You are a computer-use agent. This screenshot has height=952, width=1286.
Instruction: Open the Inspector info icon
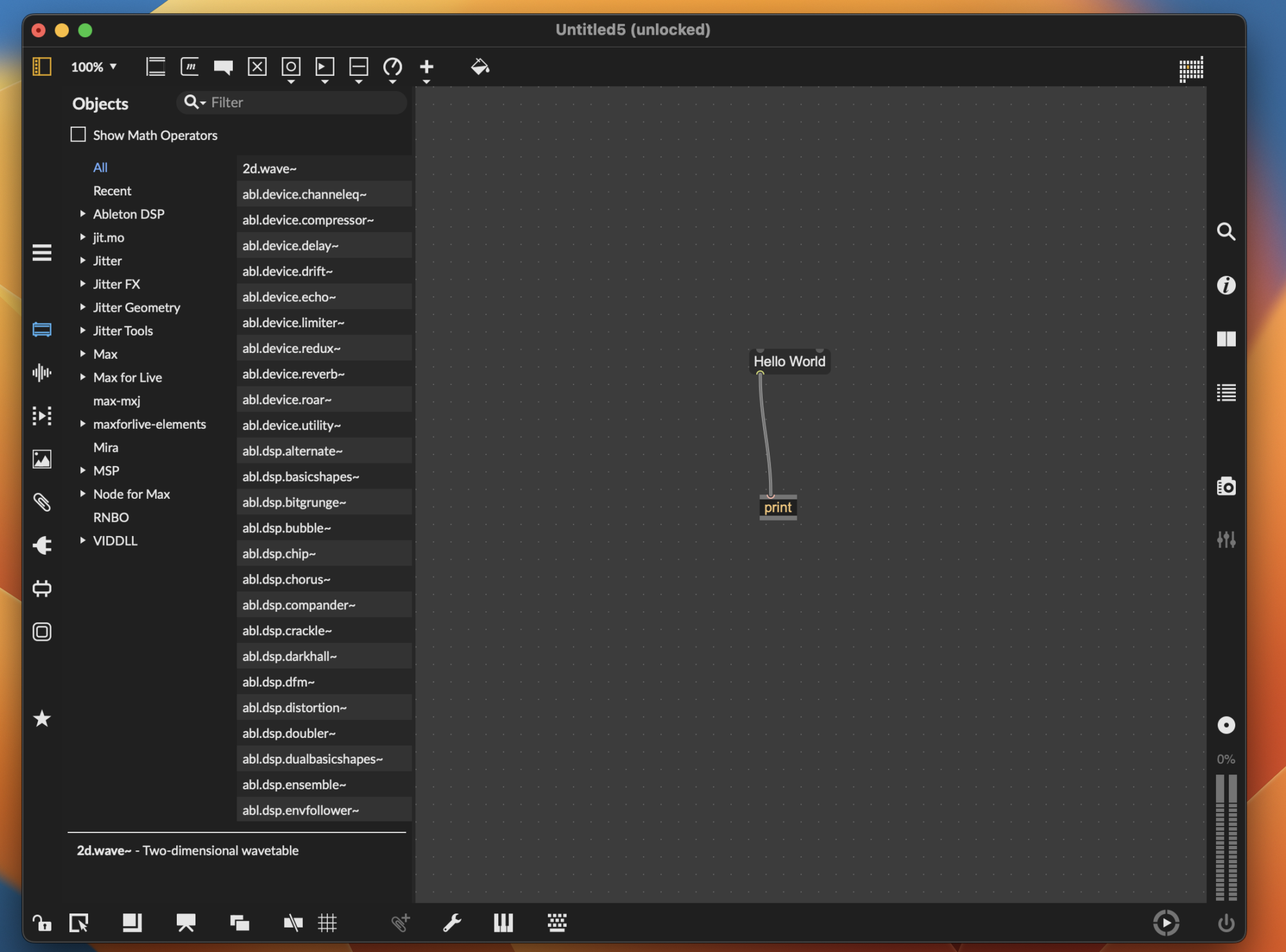coord(1226,285)
